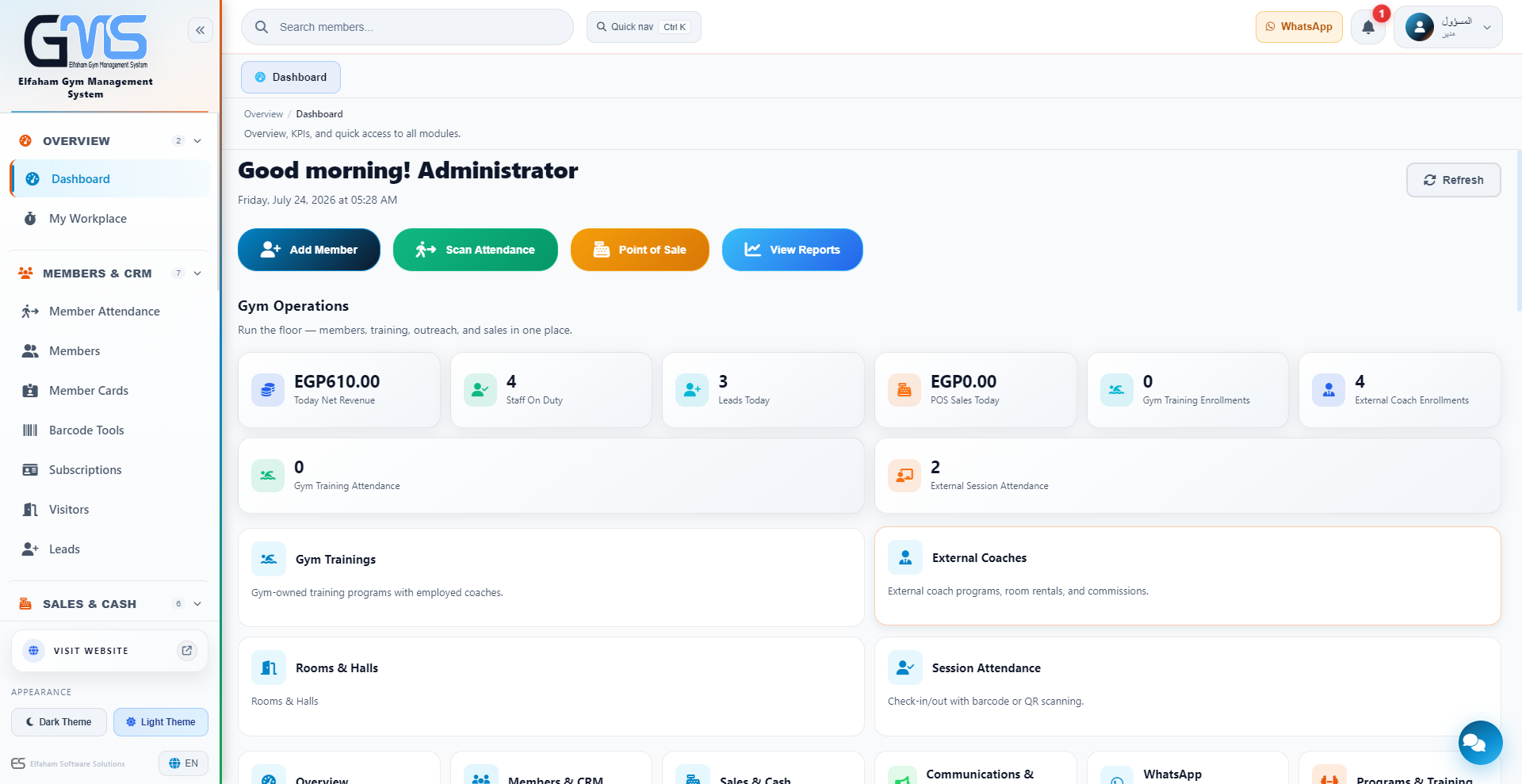Click the main page vertical scrollbar
Viewport: 1522px width, 784px height.
tap(1519, 230)
